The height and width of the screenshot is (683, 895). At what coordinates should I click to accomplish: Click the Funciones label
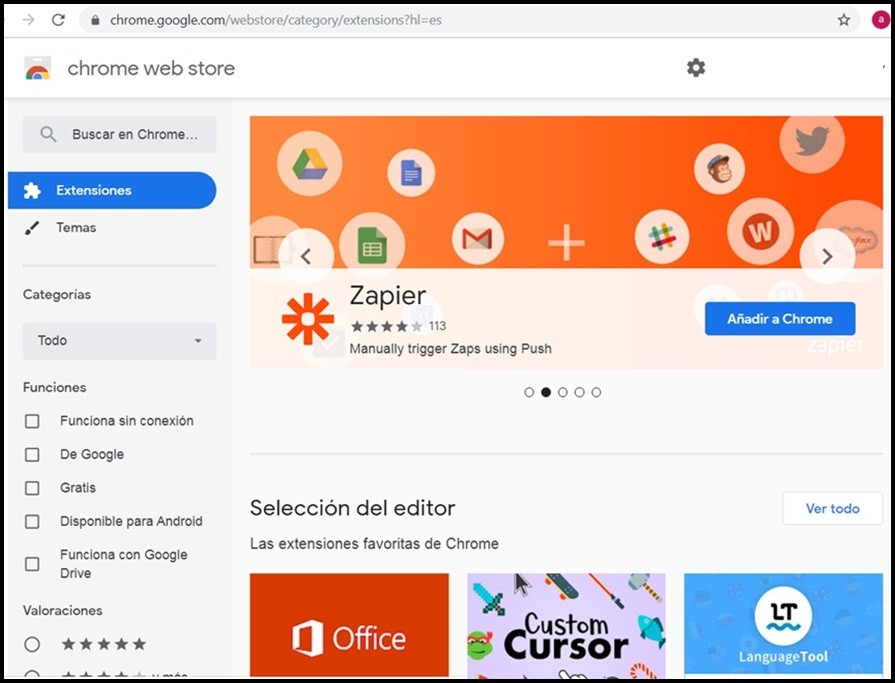55,387
